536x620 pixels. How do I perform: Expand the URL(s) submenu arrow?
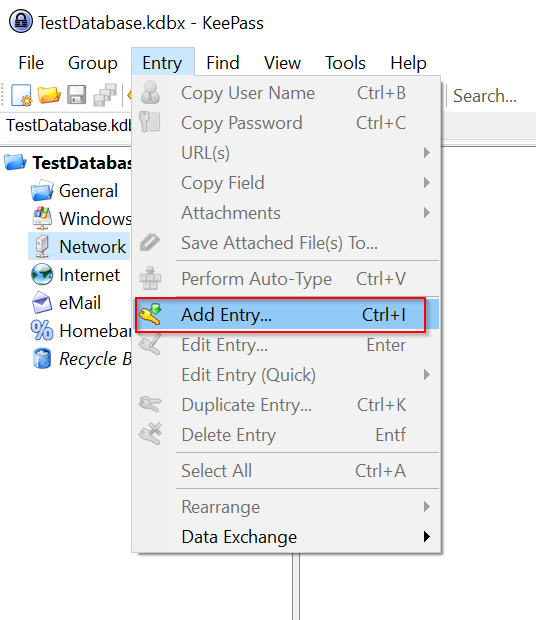click(427, 152)
